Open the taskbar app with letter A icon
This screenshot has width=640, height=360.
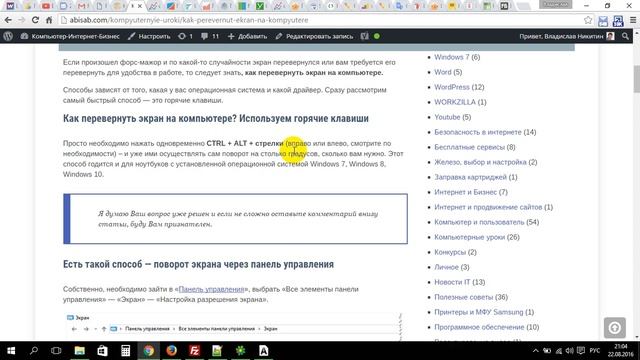click(x=264, y=351)
